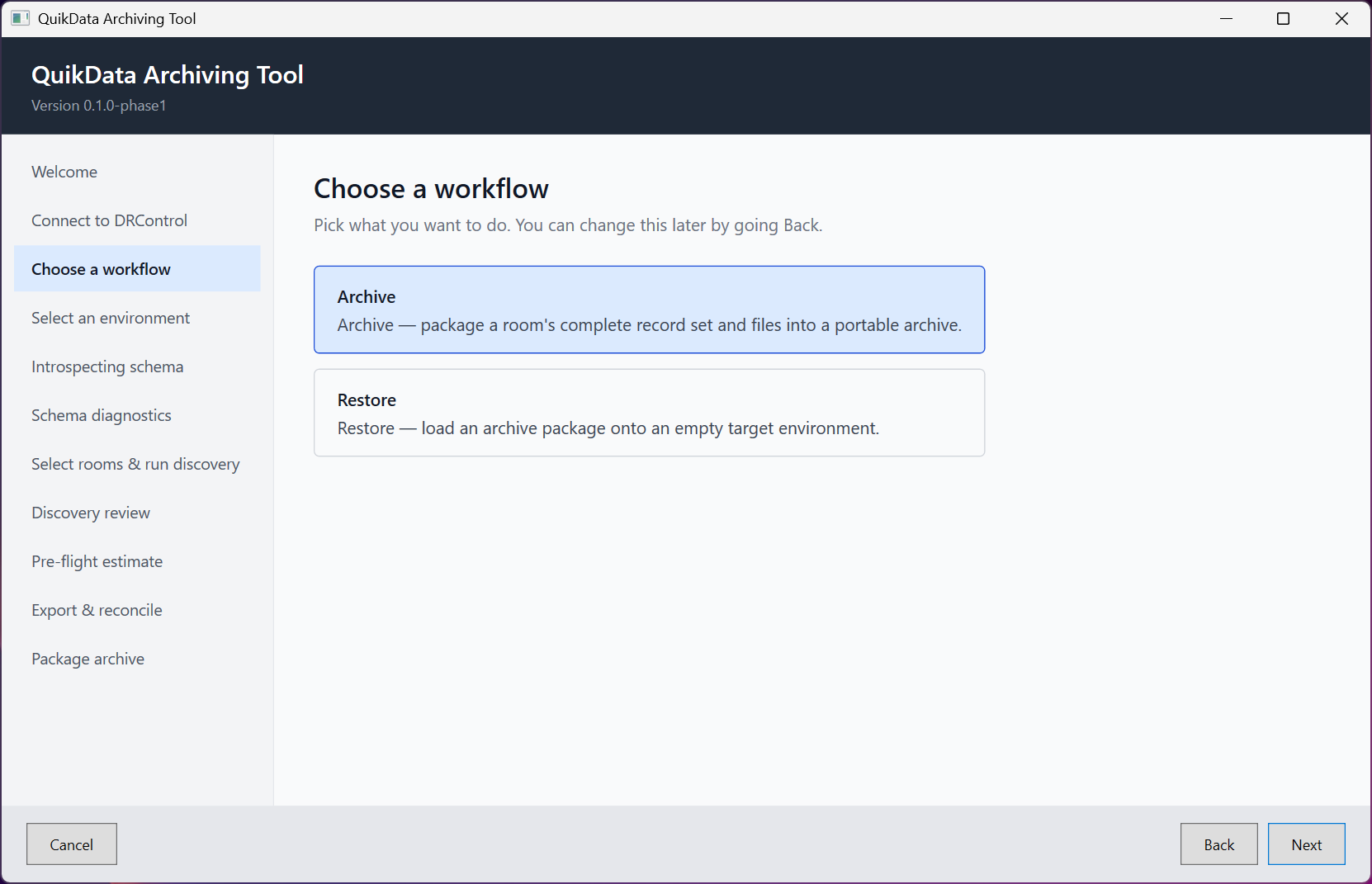Minimize the QuikData window

[x=1227, y=18]
